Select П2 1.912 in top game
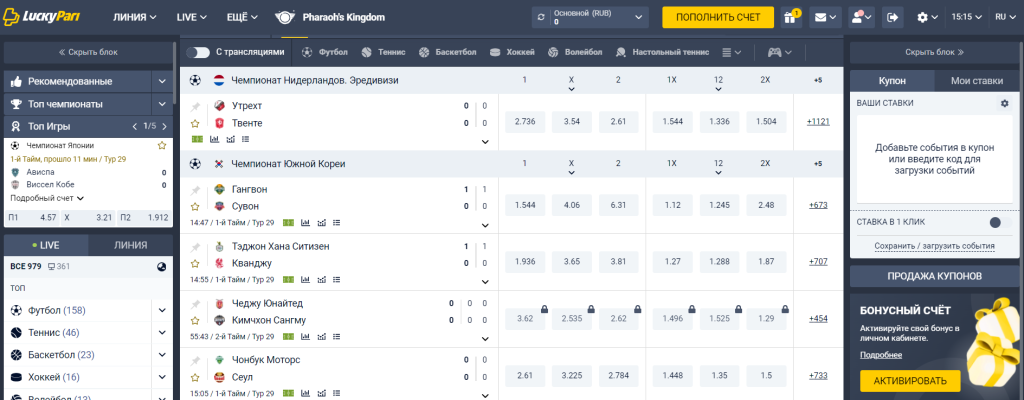The width and height of the screenshot is (1024, 400). (146, 218)
